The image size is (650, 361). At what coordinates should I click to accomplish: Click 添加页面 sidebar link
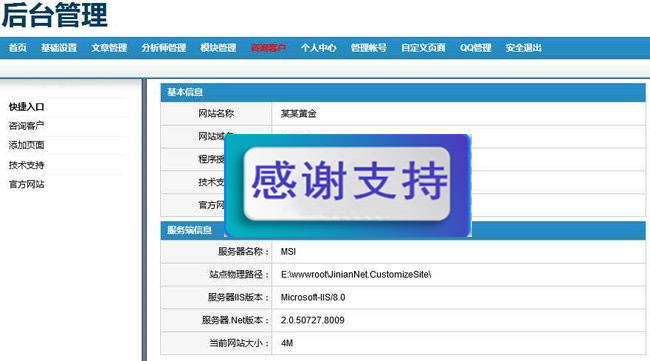click(x=26, y=145)
